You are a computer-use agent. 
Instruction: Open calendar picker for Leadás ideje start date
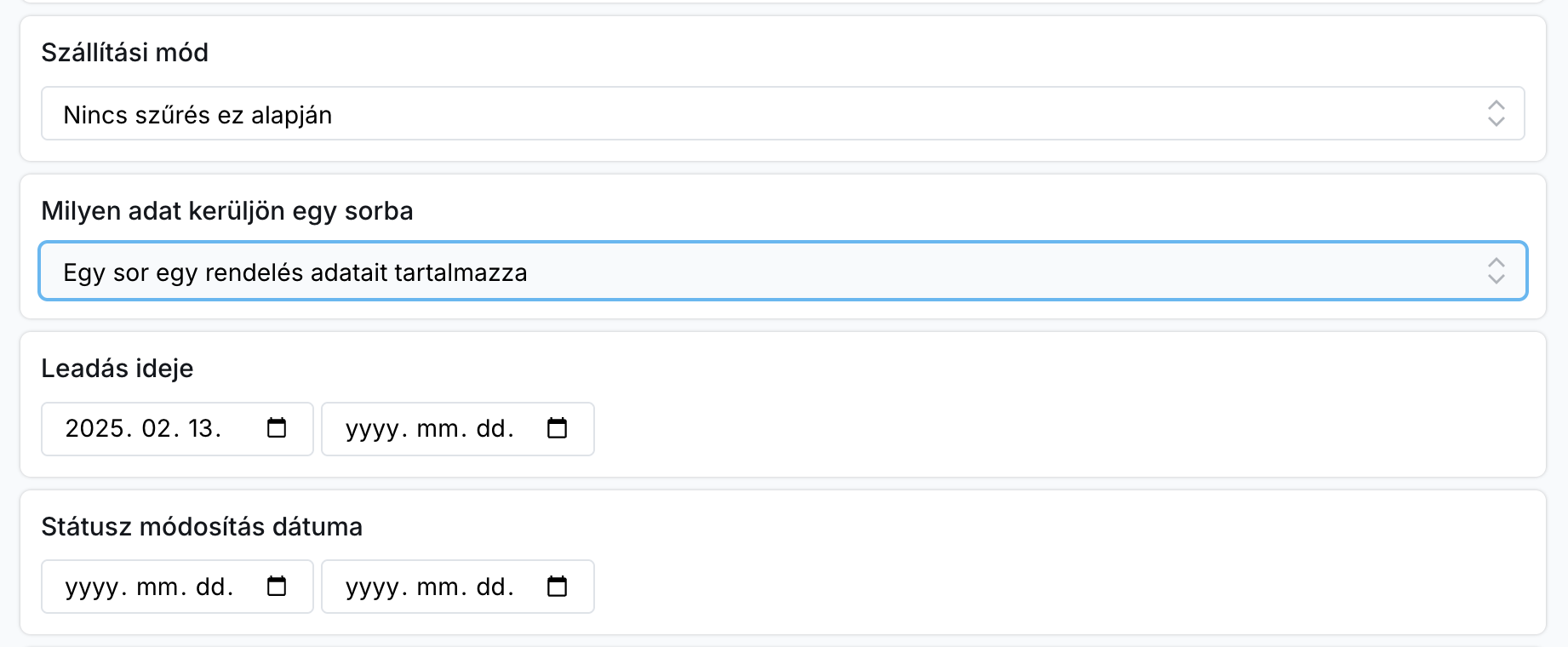[x=278, y=429]
